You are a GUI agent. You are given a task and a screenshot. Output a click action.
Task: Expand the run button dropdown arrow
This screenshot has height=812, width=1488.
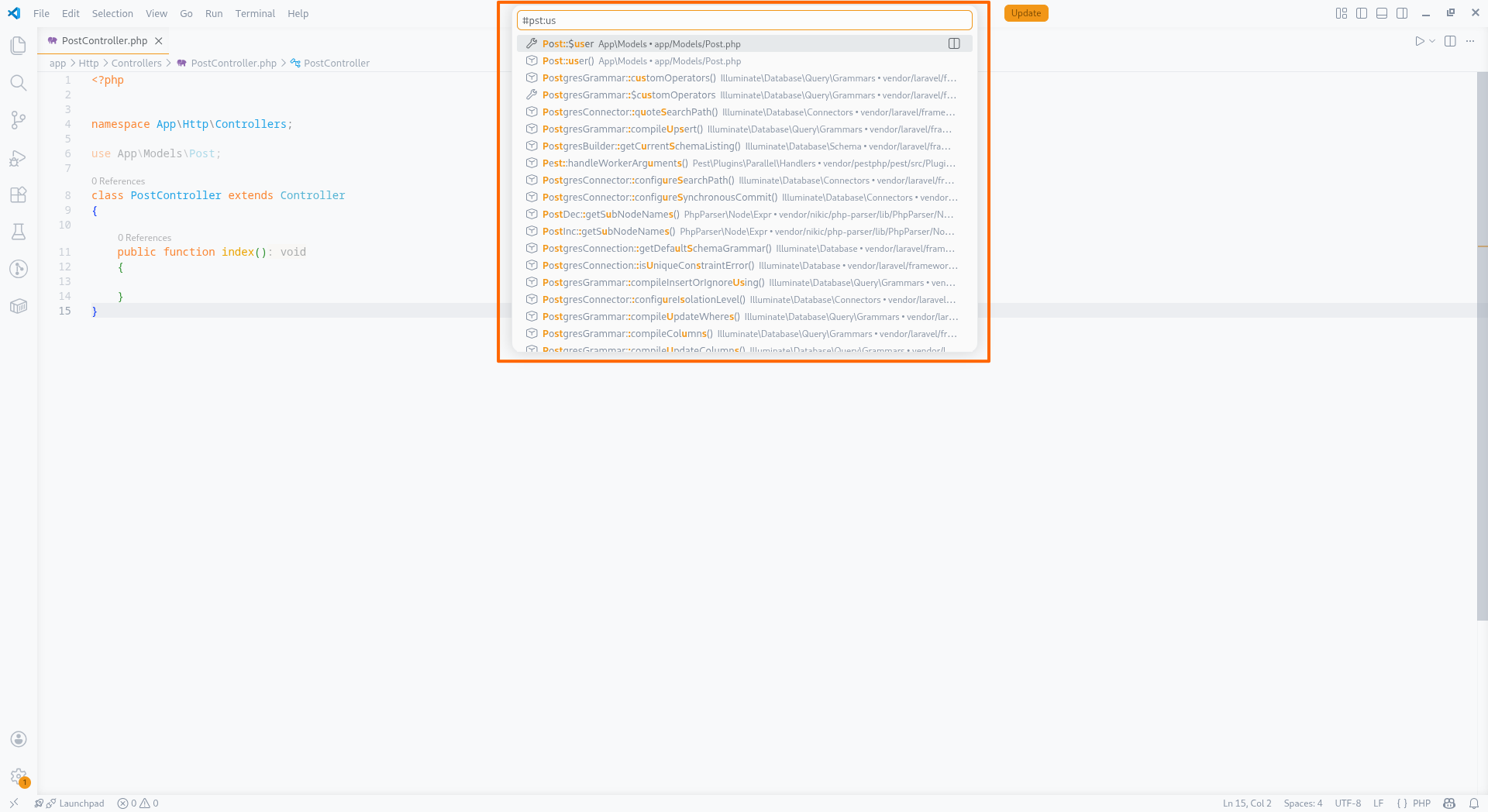tap(1432, 41)
